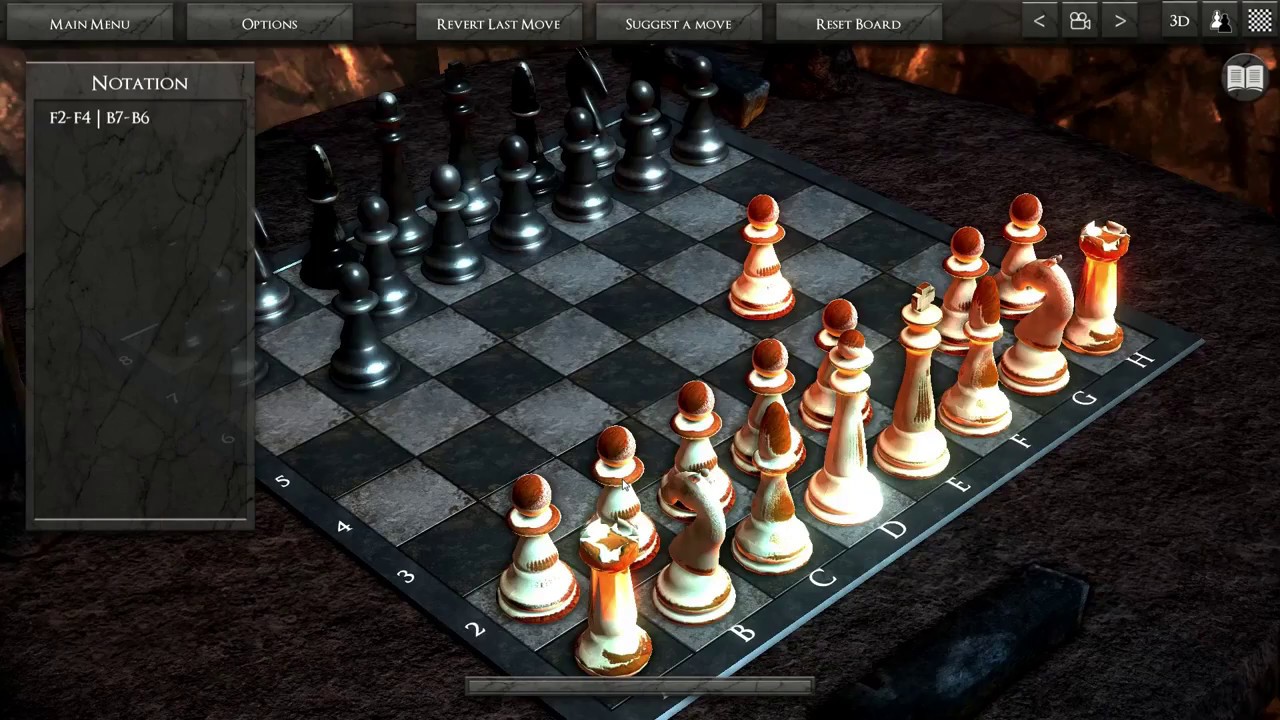Select the white bishop on C1
1280x720 pixels.
point(772,490)
